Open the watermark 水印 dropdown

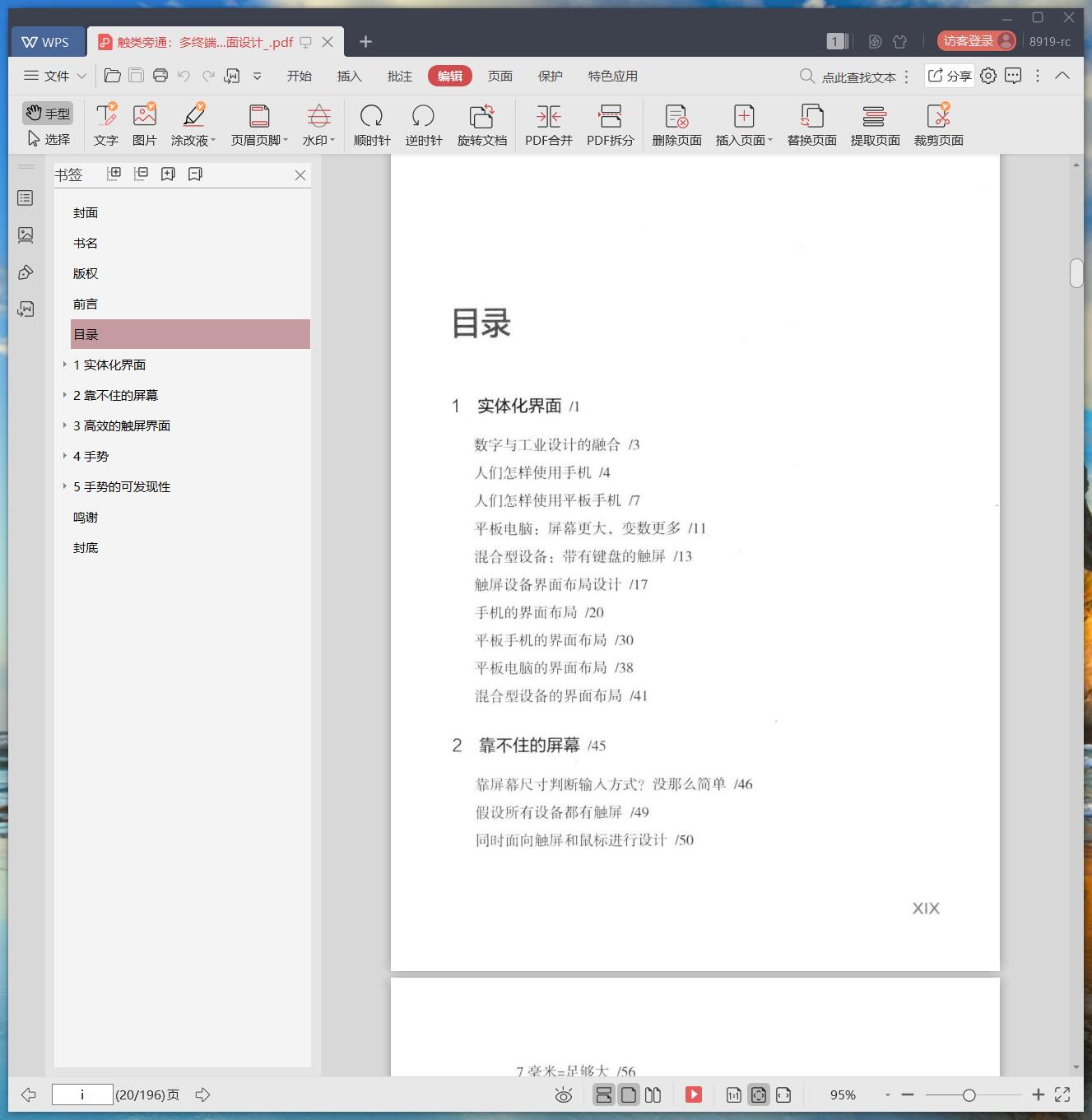point(318,125)
